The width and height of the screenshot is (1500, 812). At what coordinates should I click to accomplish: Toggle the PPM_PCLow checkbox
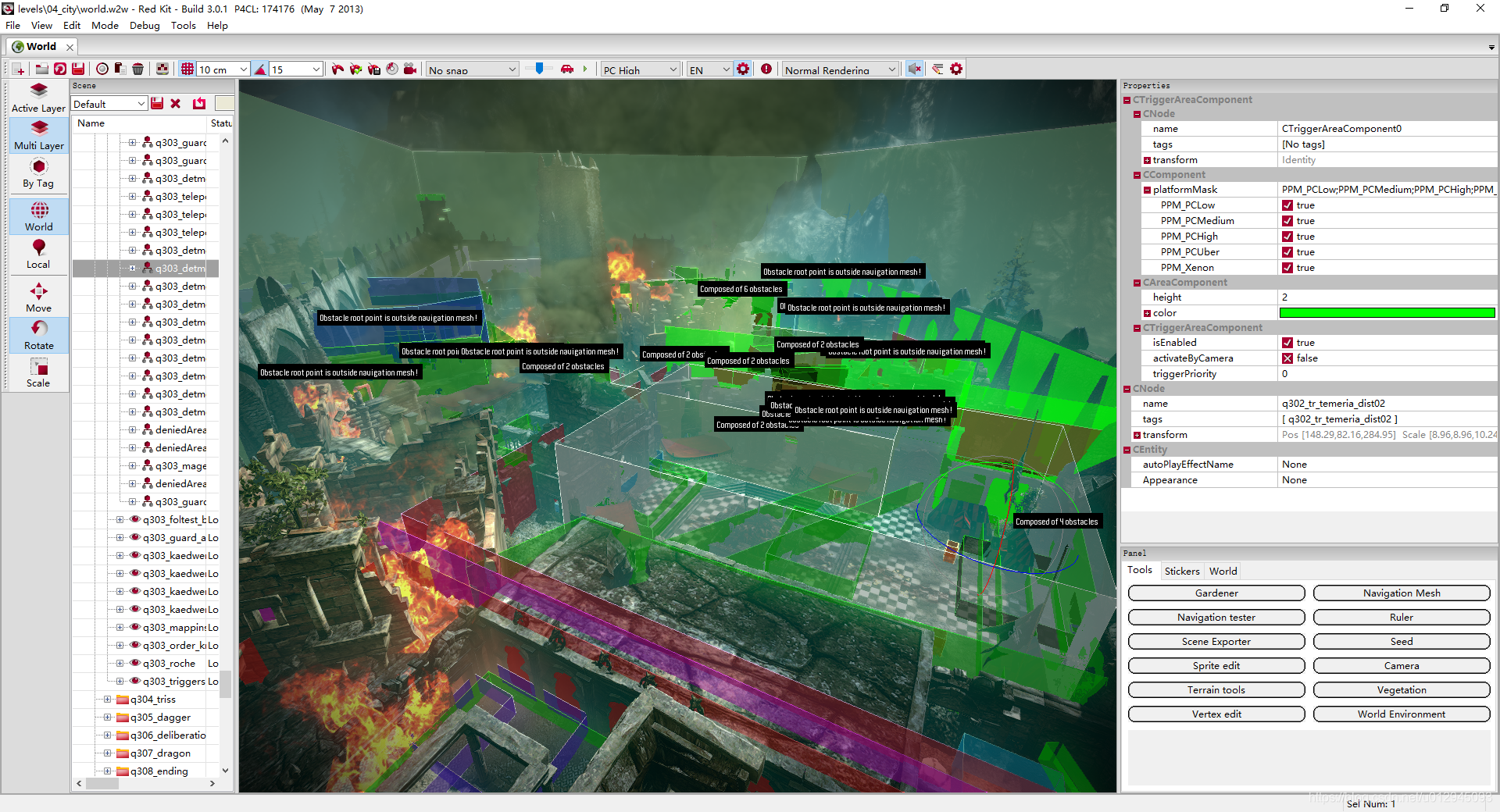point(1287,205)
